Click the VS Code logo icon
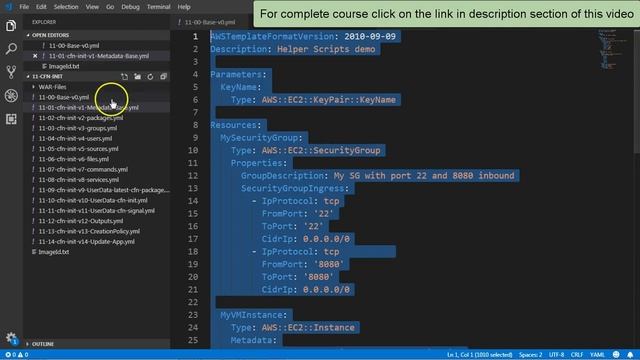 point(9,7)
